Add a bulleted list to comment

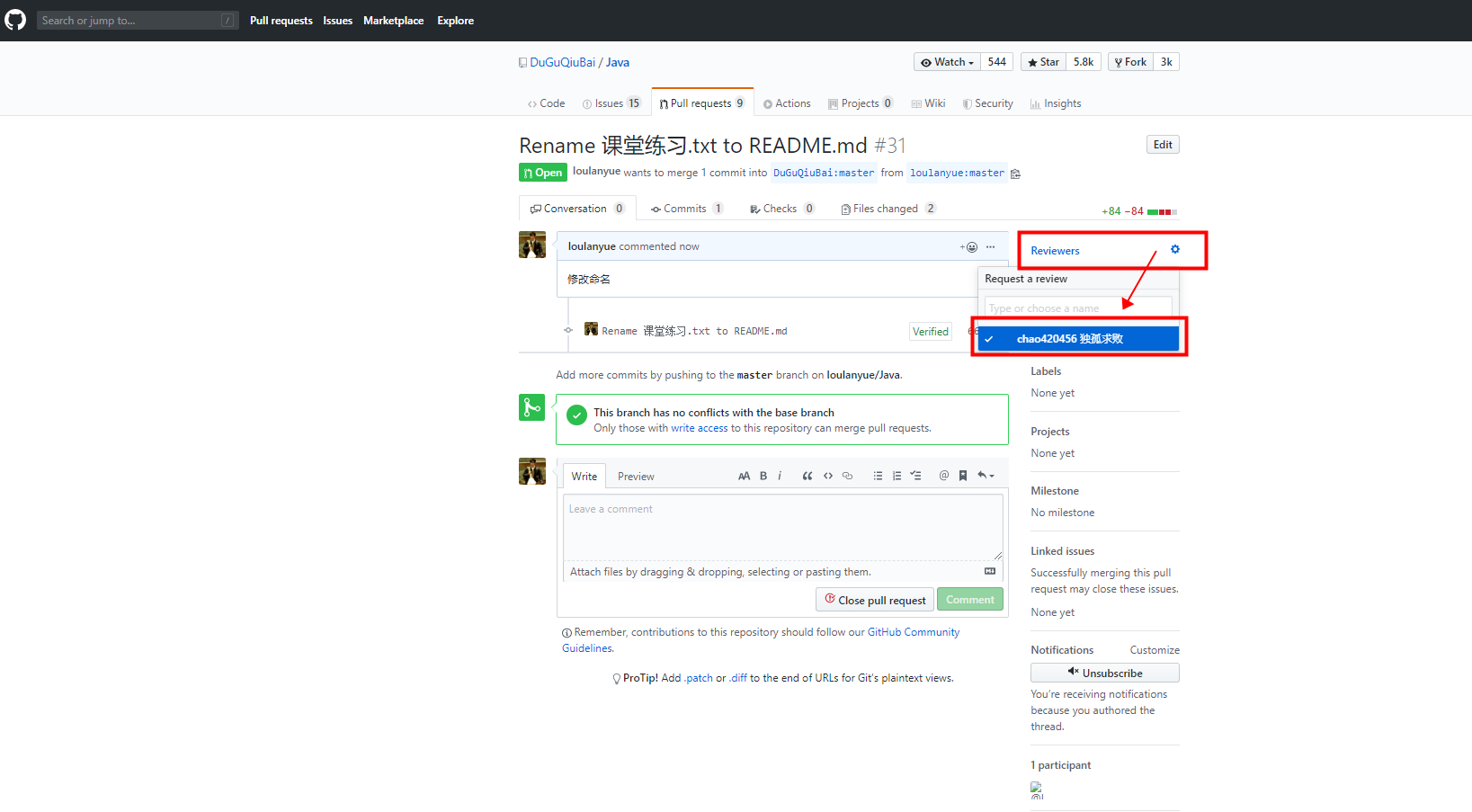(x=878, y=477)
